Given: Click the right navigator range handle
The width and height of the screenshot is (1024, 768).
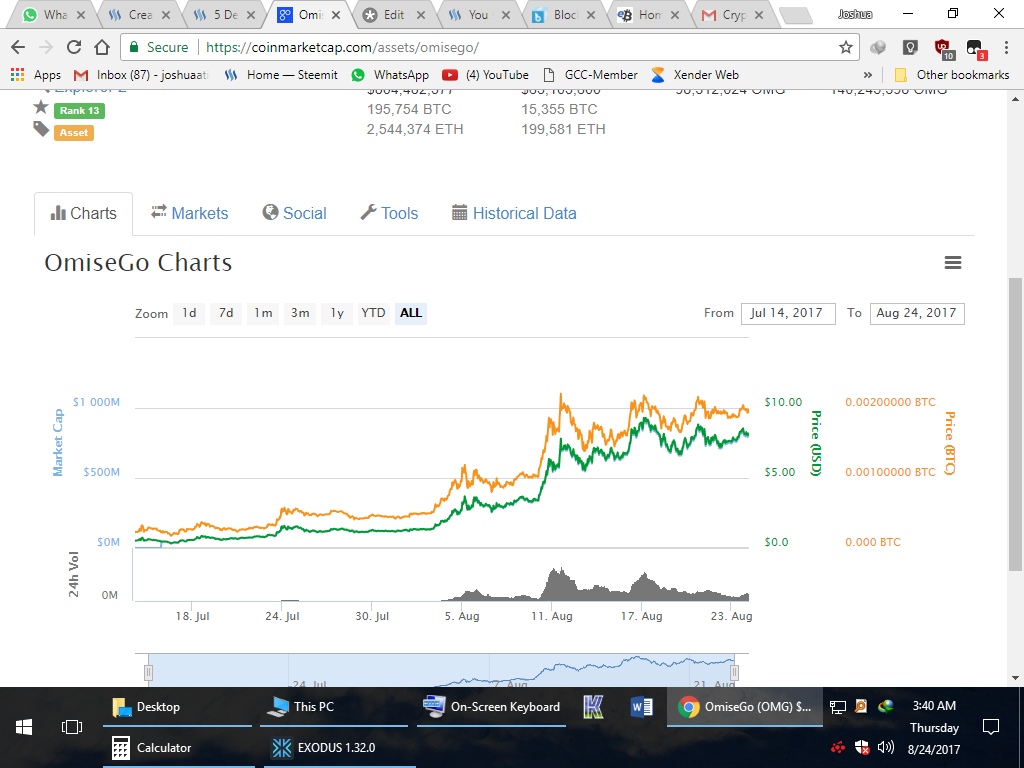Looking at the screenshot, I should pos(734,672).
